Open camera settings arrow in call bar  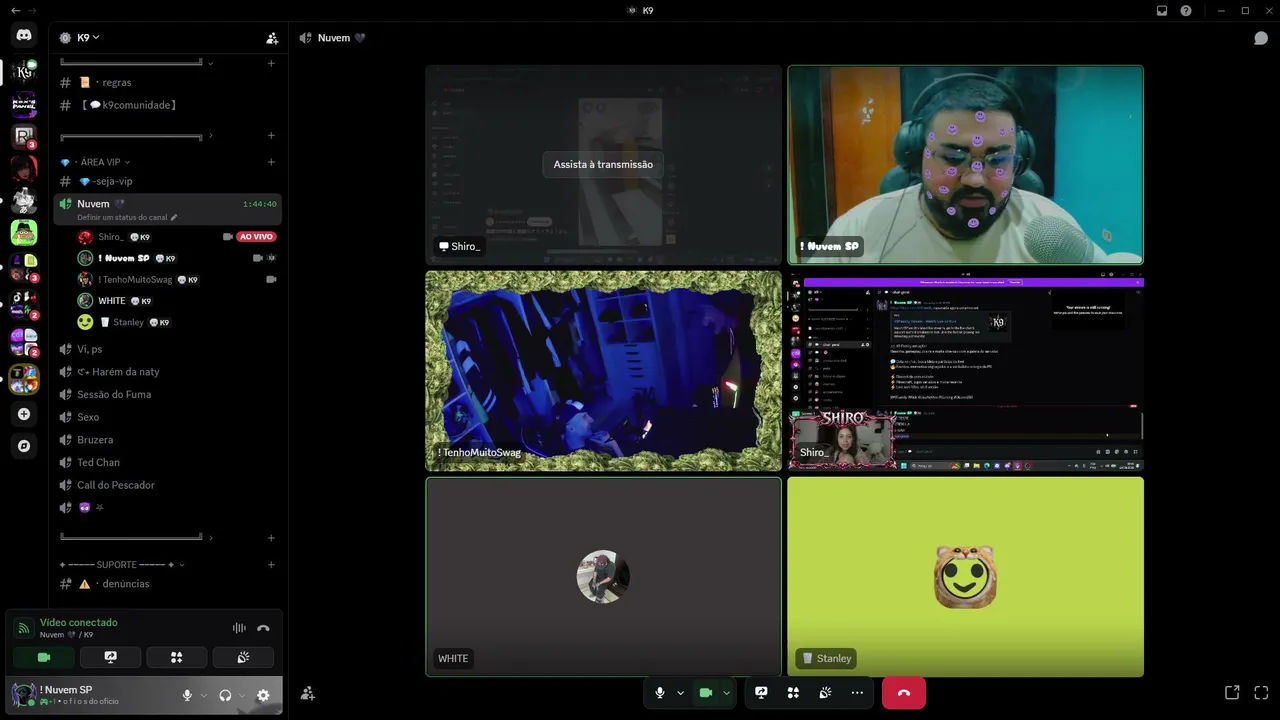tap(726, 692)
